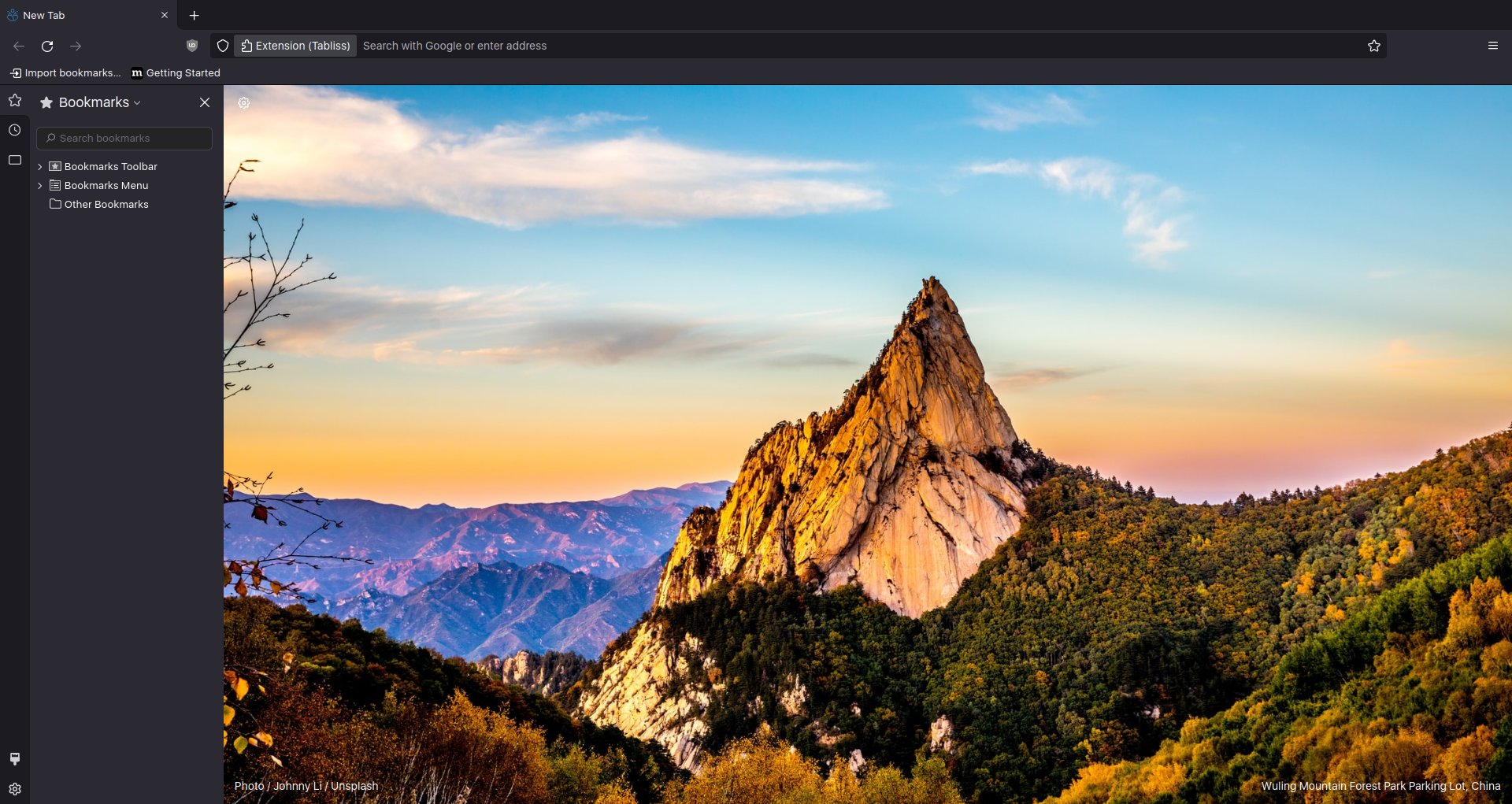Expand the Bookmarks Menu folder
The image size is (1512, 804).
coord(40,186)
